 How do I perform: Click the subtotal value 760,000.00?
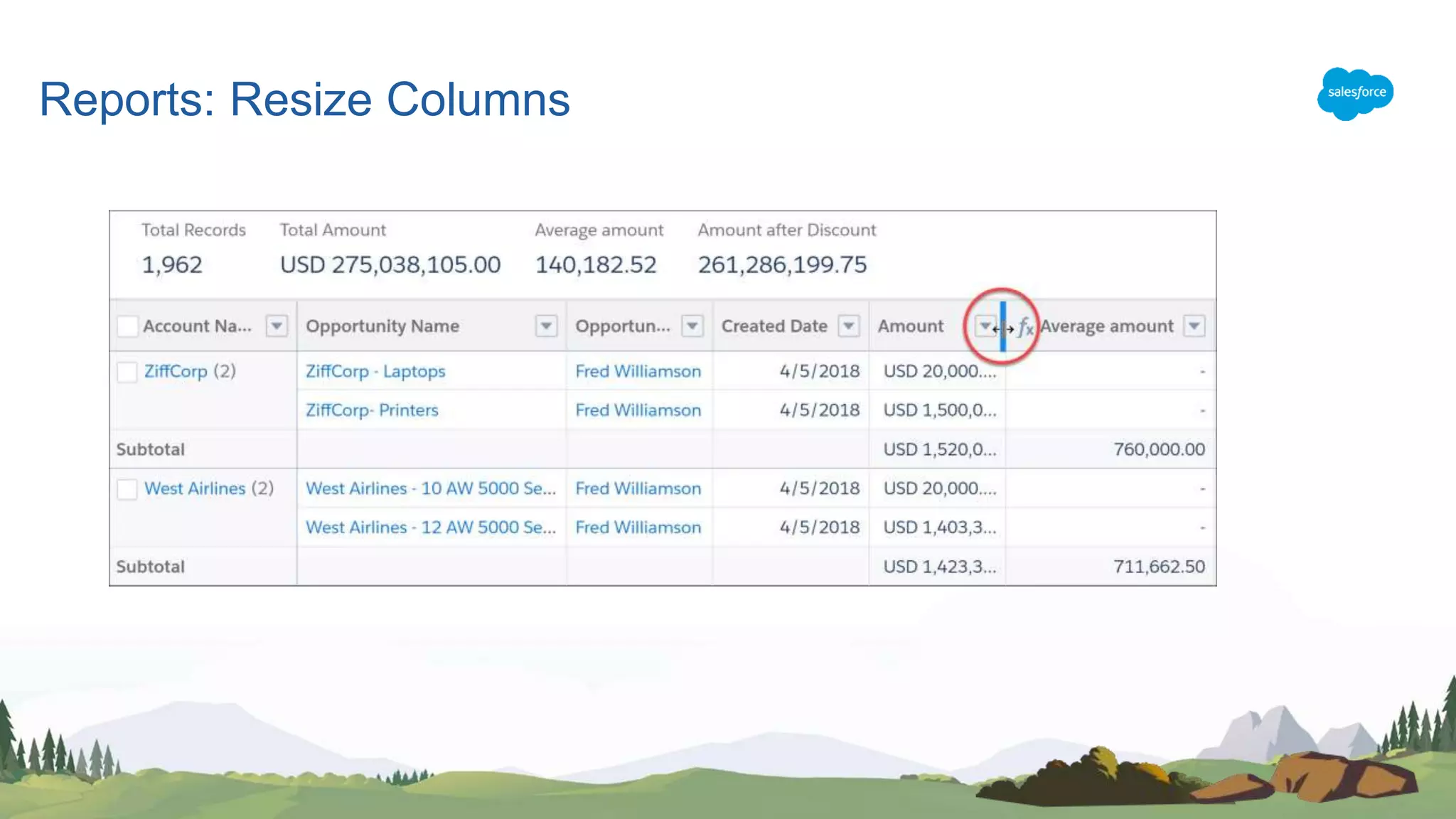click(x=1159, y=449)
